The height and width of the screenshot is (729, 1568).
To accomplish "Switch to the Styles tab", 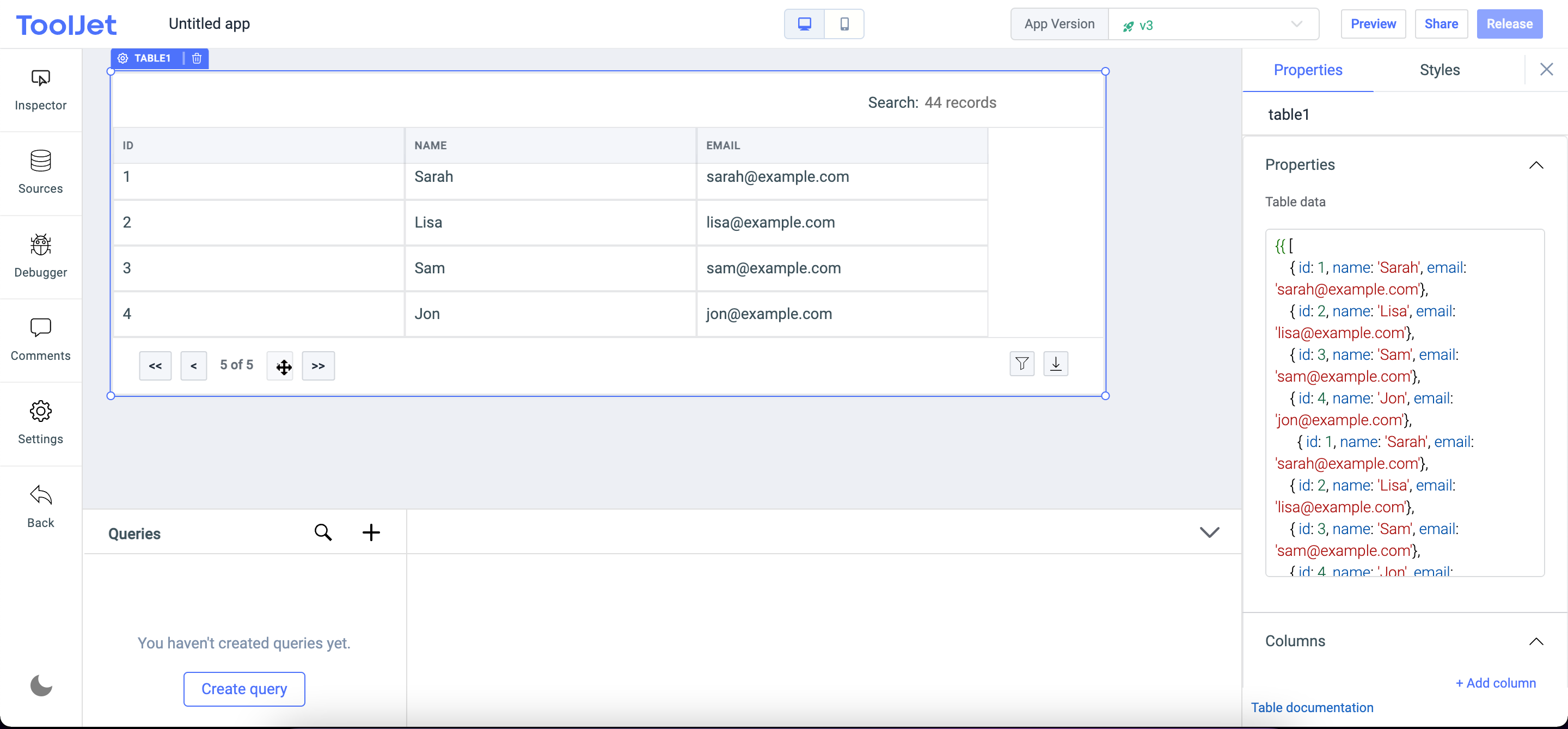I will (x=1440, y=69).
